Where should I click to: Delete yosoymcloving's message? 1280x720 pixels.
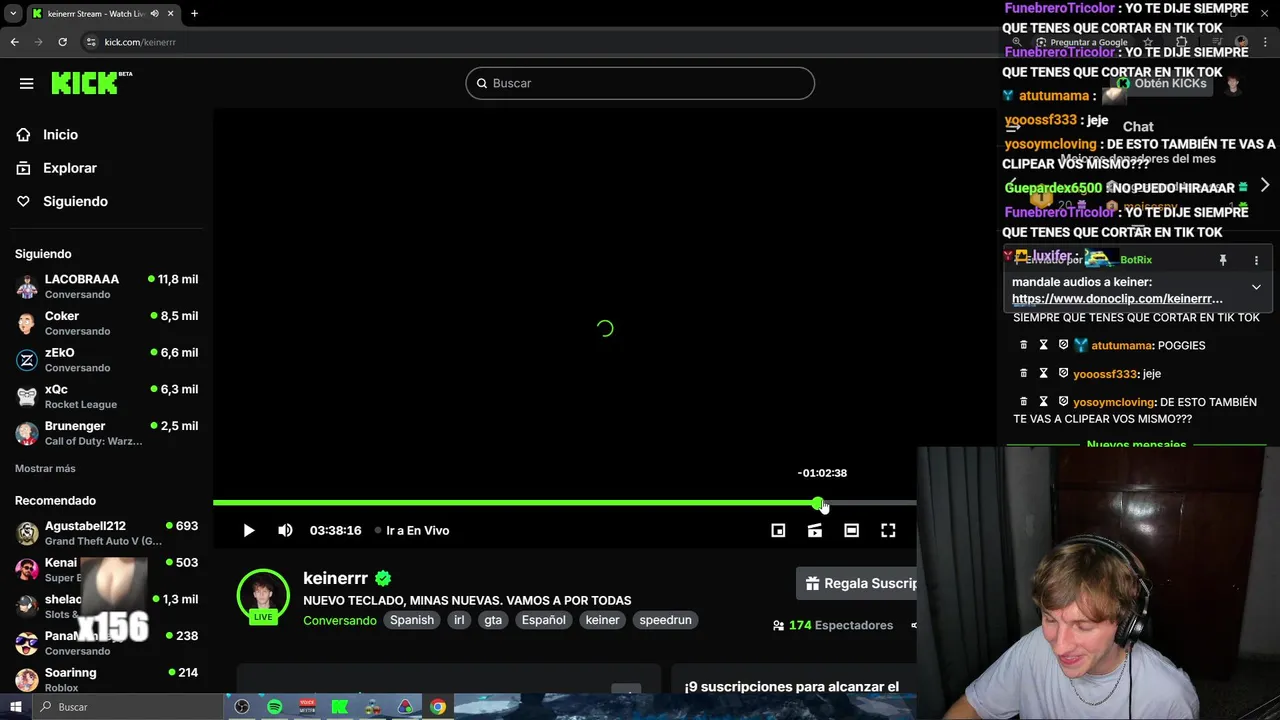pos(1023,401)
